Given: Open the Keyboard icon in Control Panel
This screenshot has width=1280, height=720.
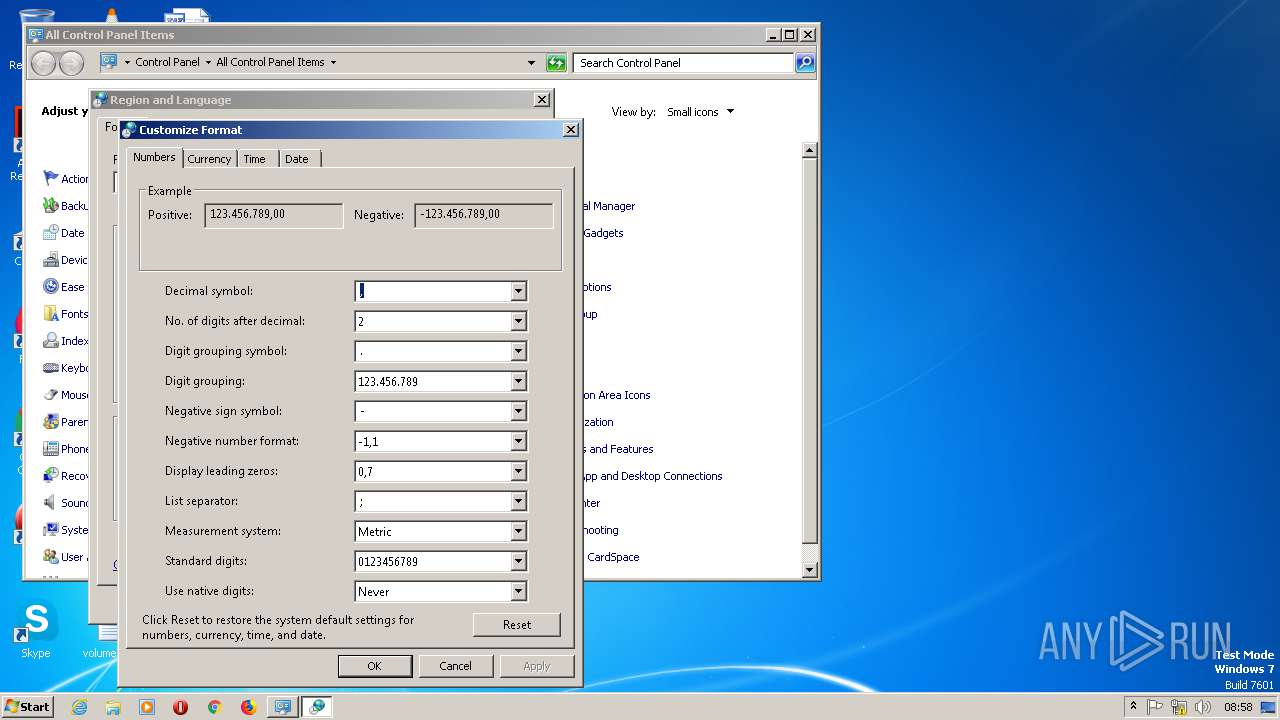Looking at the screenshot, I should (51, 367).
